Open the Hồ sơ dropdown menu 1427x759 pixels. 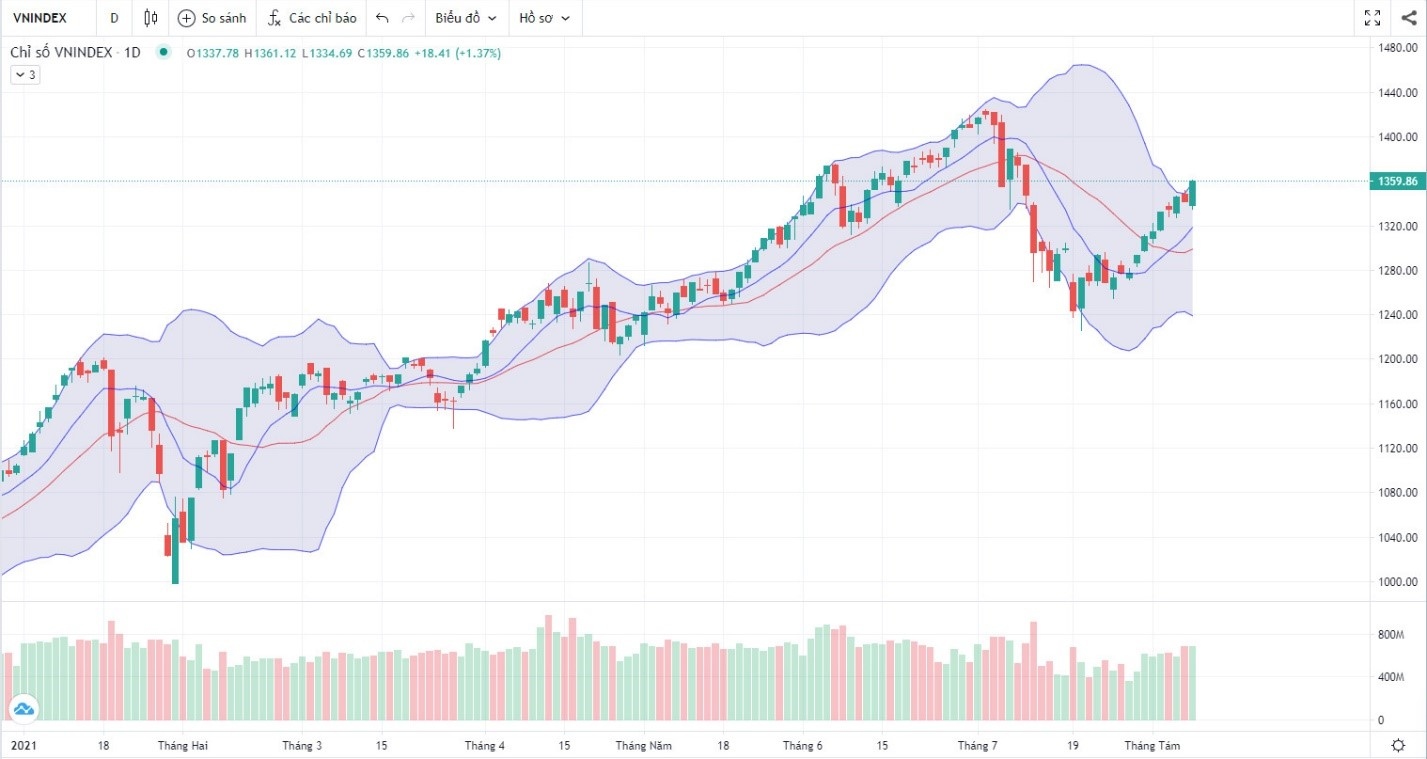(x=543, y=17)
